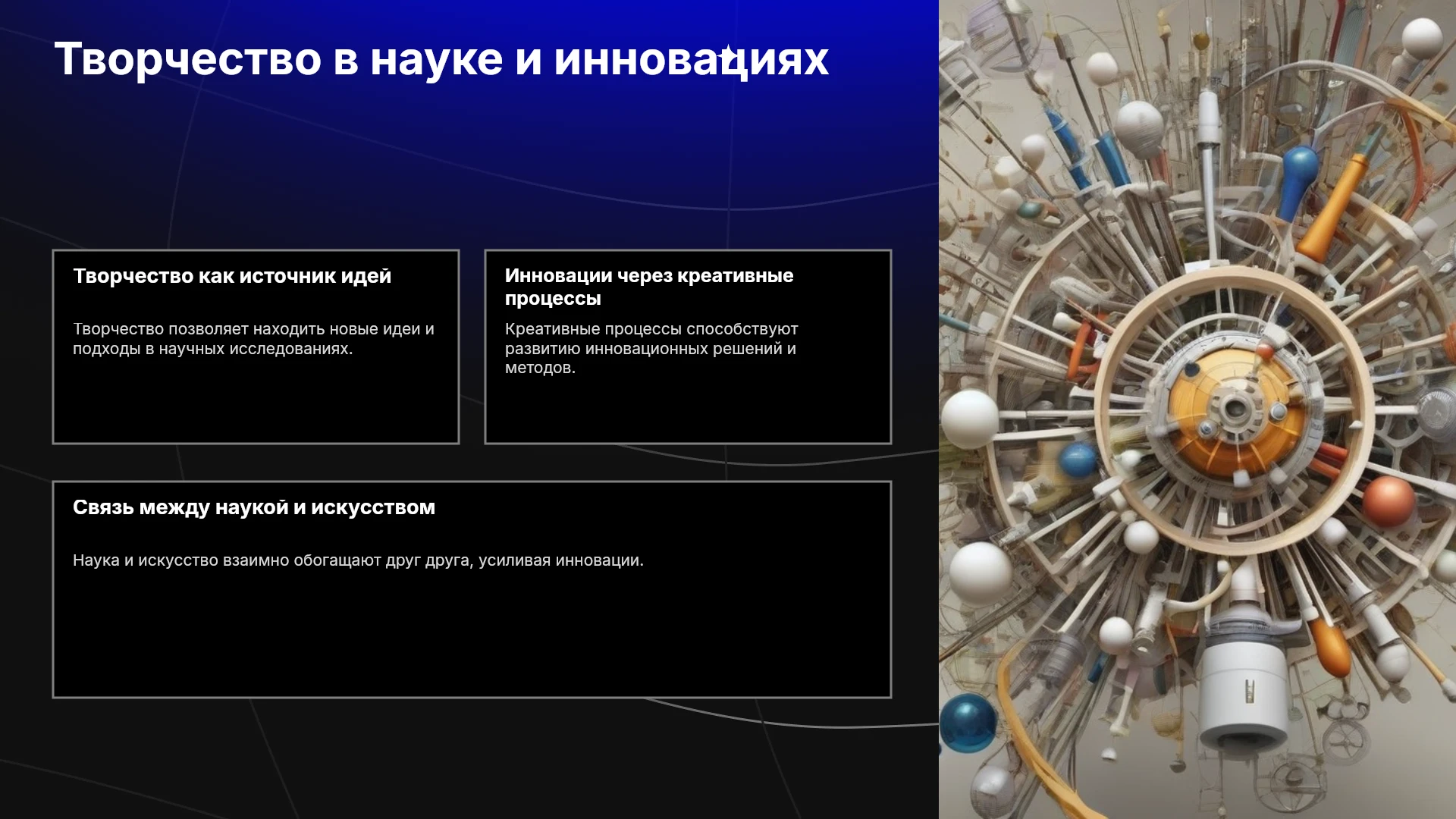This screenshot has height=819, width=1456.
Task: Select the text about новые идеи и подходы
Action: [253, 339]
